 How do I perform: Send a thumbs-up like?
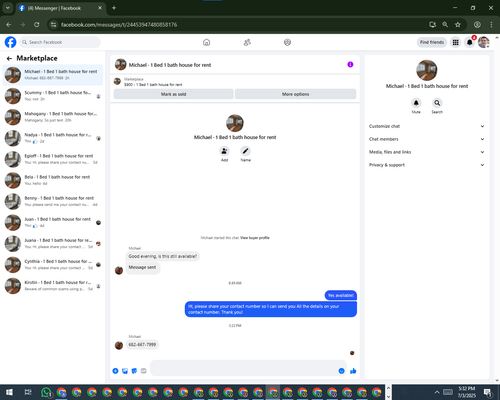pyautogui.click(x=353, y=371)
